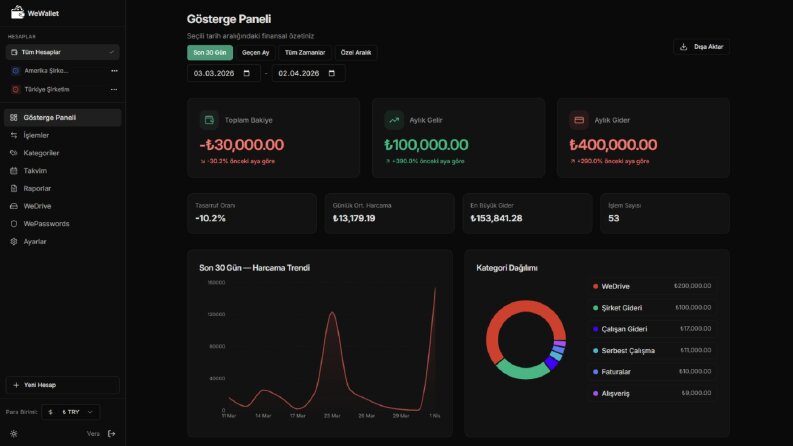Click the WePasswords shield icon
Image resolution: width=793 pixels, height=446 pixels.
coord(14,224)
